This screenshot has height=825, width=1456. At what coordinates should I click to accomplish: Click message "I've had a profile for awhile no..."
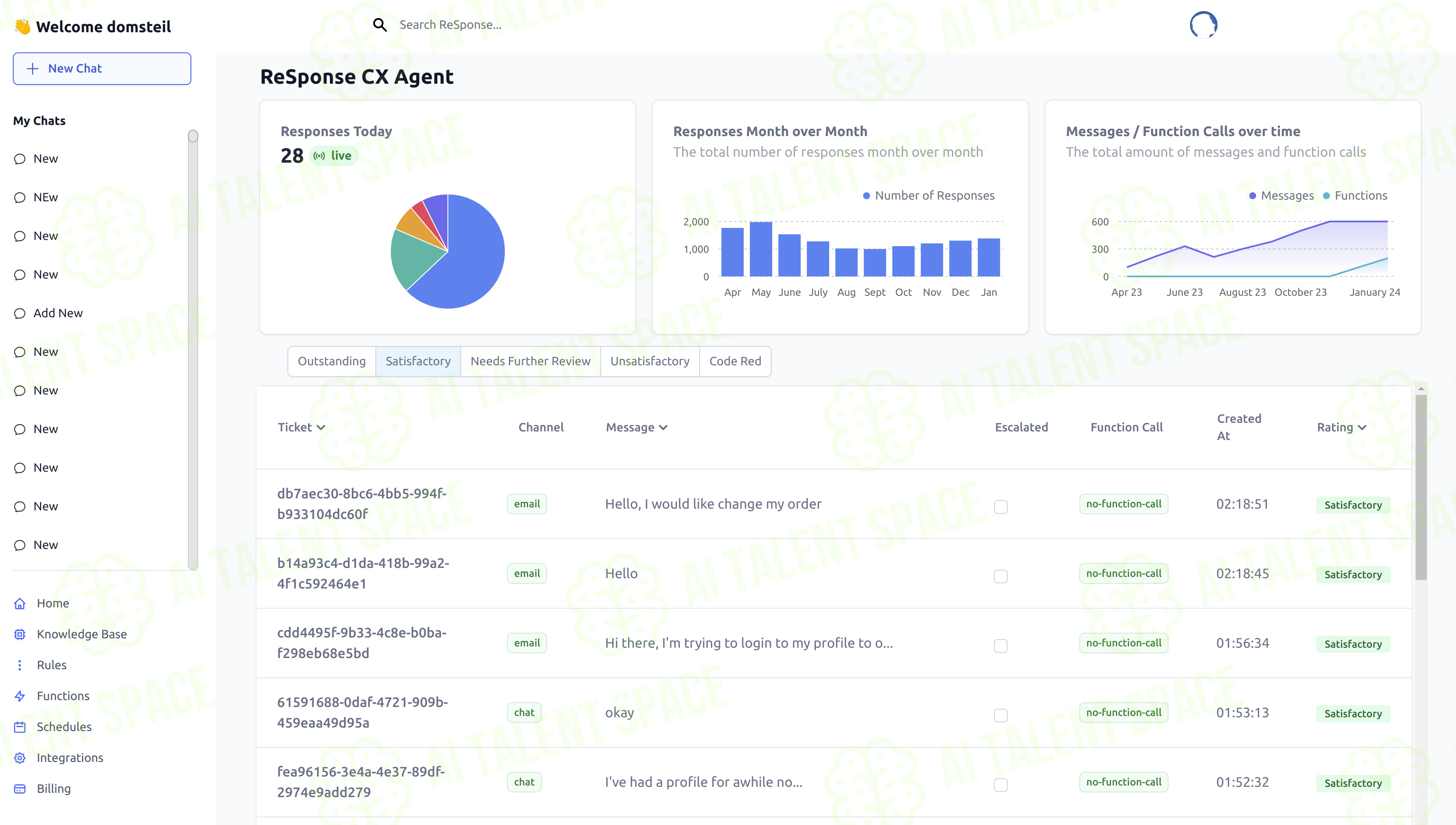click(x=704, y=783)
